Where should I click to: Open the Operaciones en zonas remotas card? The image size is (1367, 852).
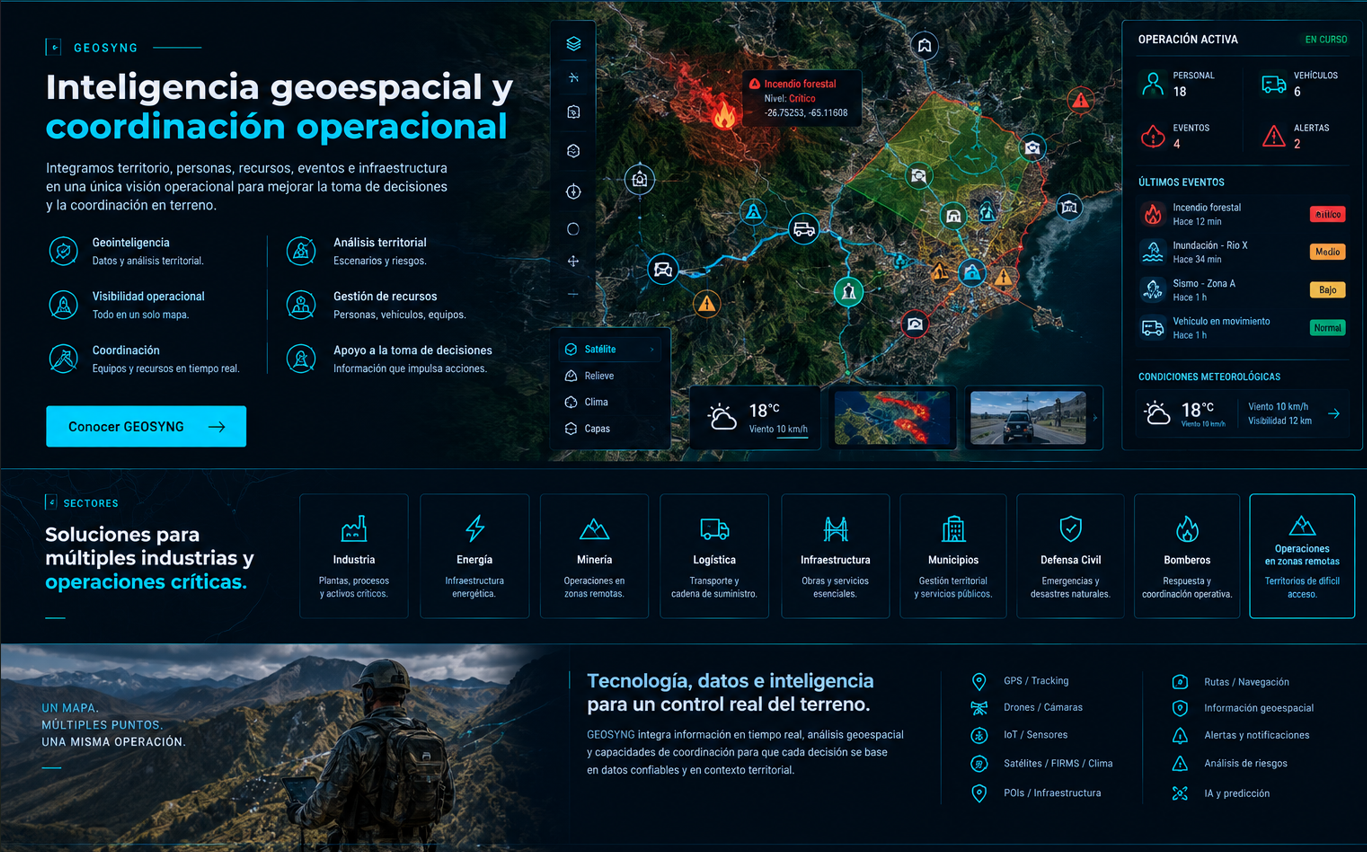pyautogui.click(x=1301, y=556)
